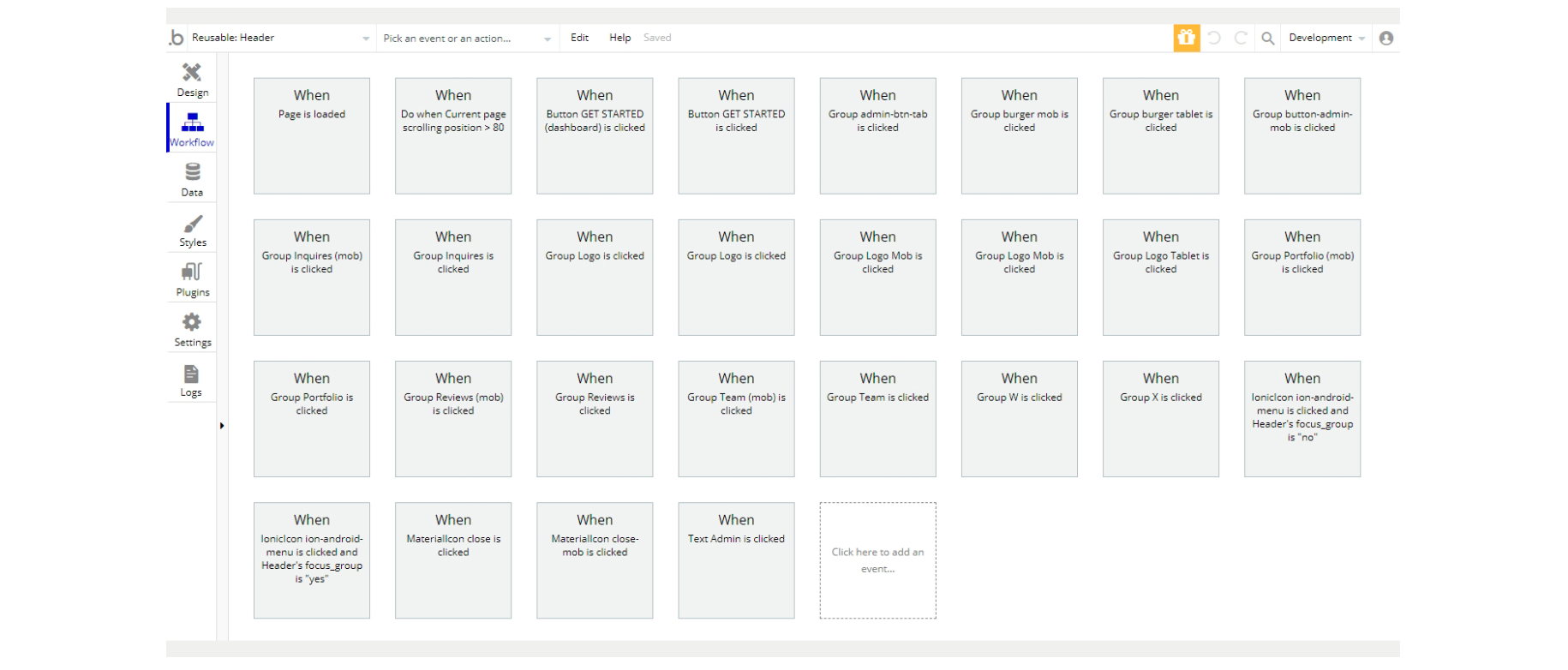The image size is (1568, 670).
Task: Select the Workflow tab
Action: point(192,128)
